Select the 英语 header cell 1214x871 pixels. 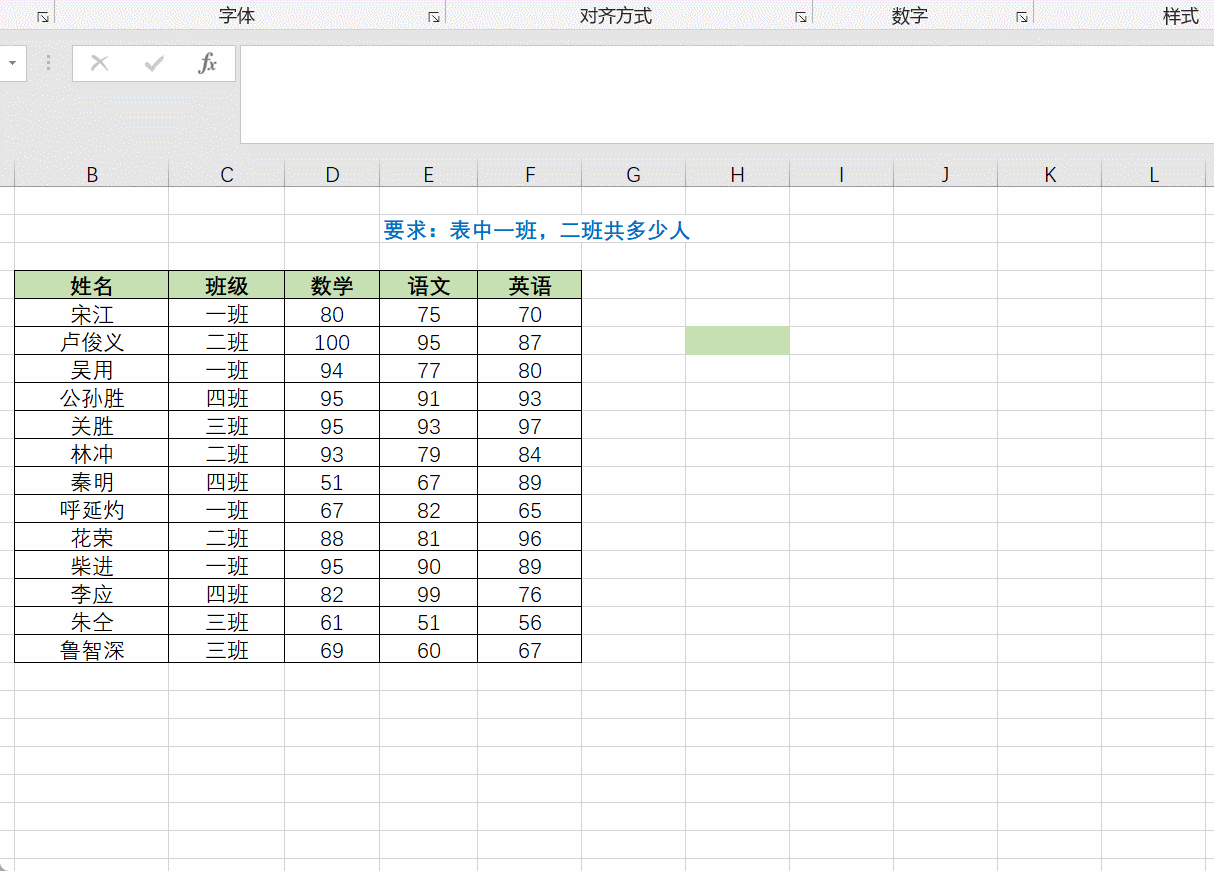point(530,285)
